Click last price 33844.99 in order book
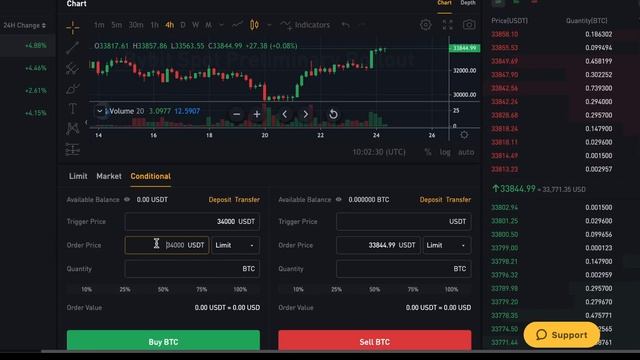The height and width of the screenshot is (360, 640). pyautogui.click(x=518, y=189)
